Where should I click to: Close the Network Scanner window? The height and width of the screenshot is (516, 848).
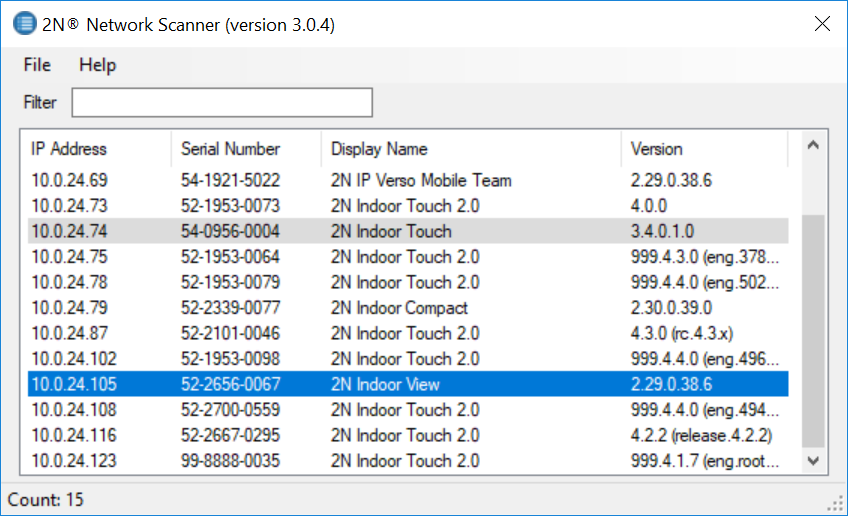click(x=822, y=24)
